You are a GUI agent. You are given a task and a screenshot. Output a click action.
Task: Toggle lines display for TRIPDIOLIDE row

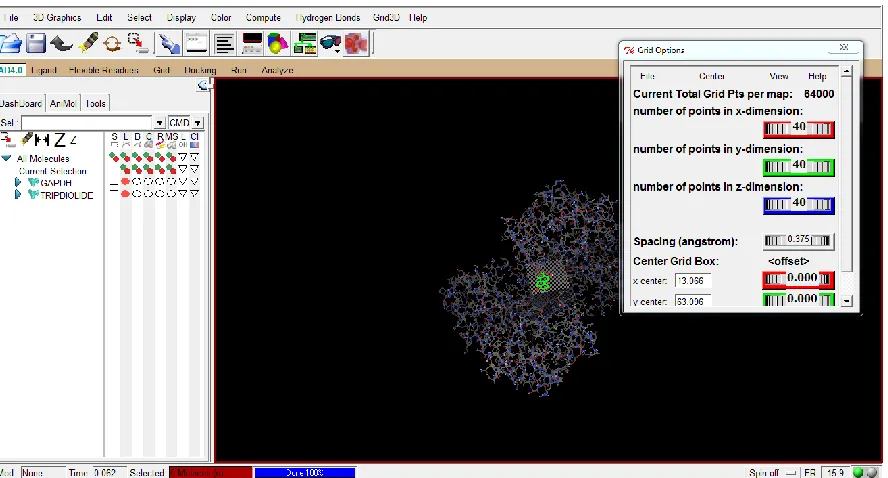coord(126,194)
